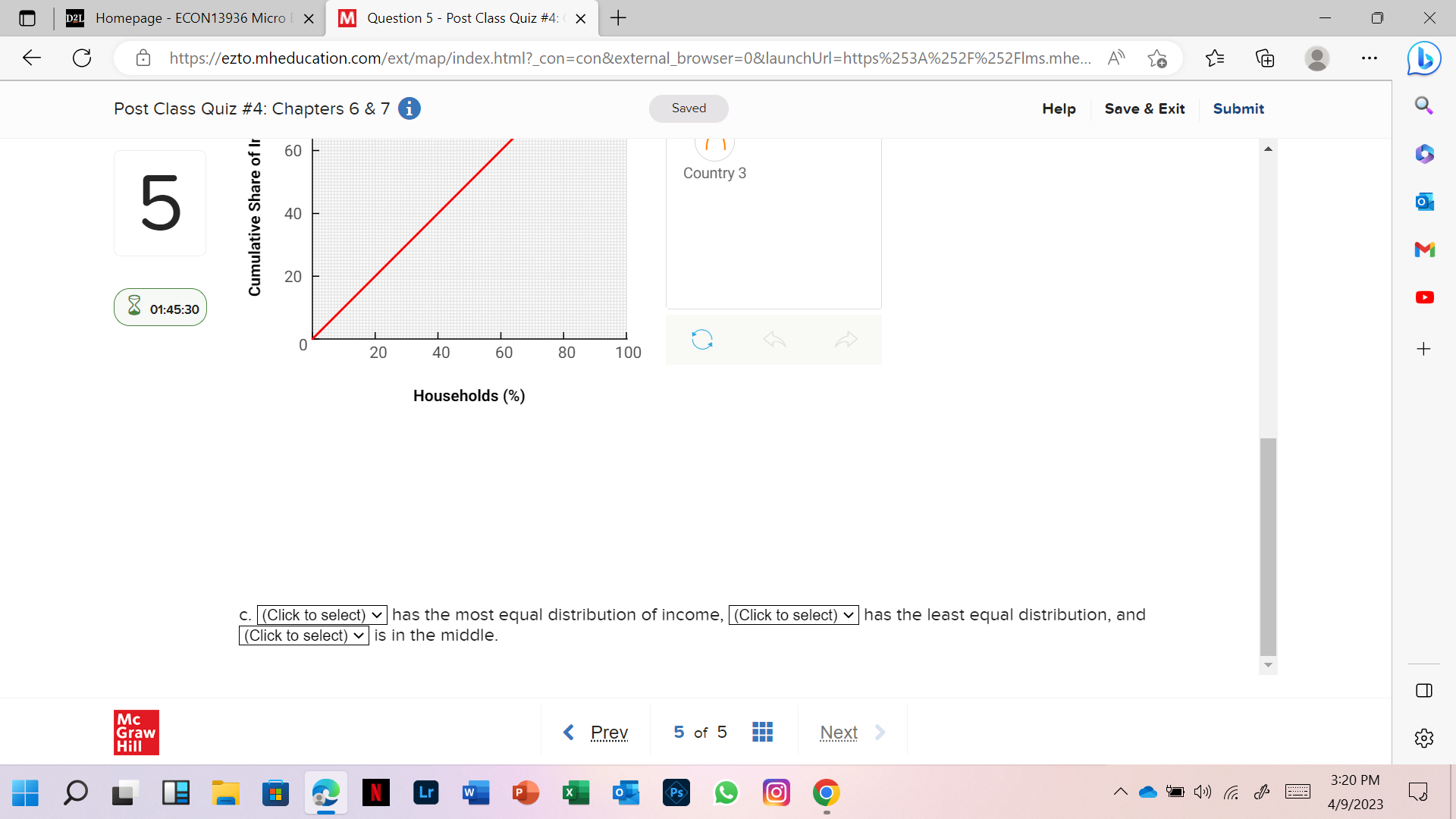This screenshot has width=1456, height=819.
Task: Open Bing chat sidebar icon
Action: click(1423, 58)
